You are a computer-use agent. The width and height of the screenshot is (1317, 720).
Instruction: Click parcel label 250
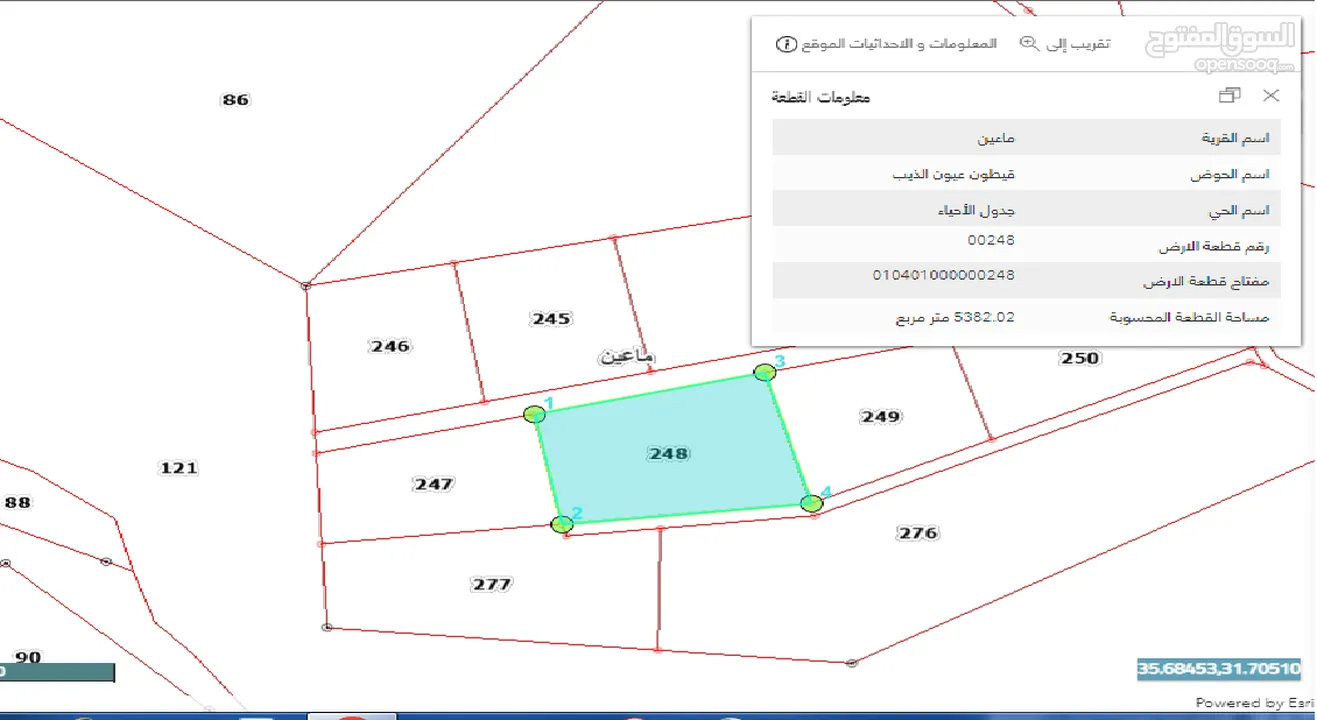click(1079, 357)
